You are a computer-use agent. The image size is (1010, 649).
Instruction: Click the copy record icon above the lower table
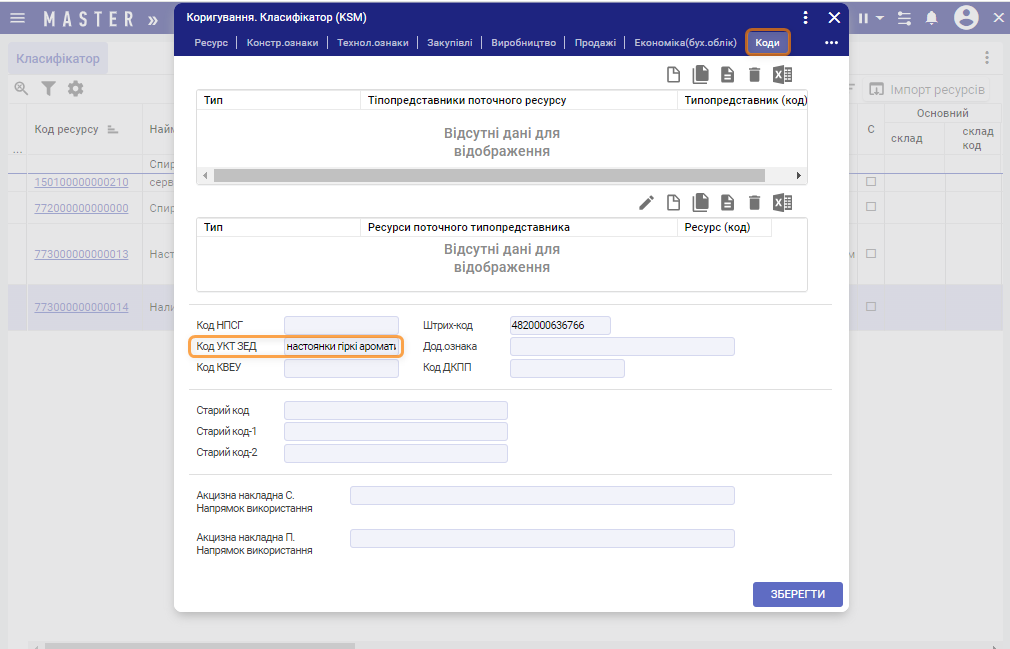point(701,202)
